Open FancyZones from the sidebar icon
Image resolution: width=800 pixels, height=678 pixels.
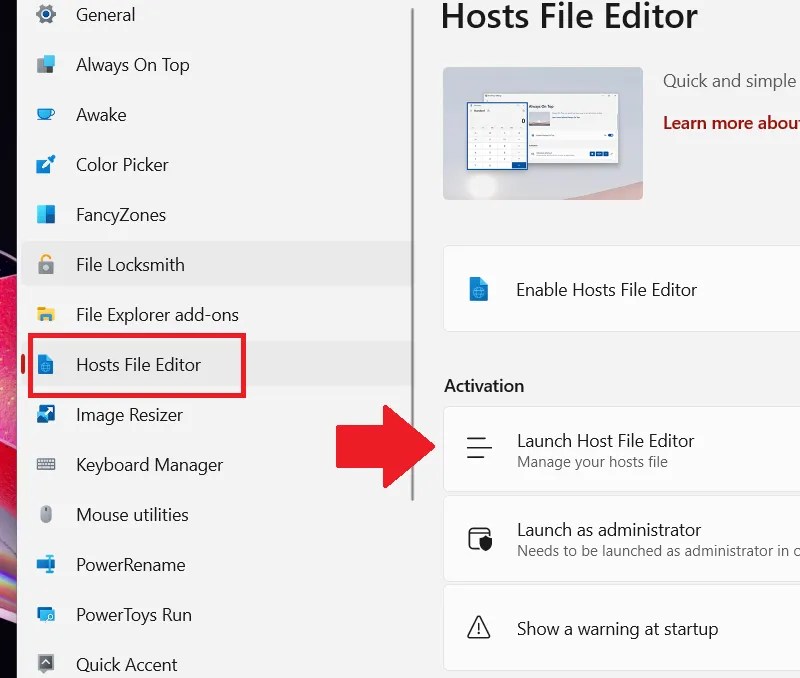click(x=44, y=214)
